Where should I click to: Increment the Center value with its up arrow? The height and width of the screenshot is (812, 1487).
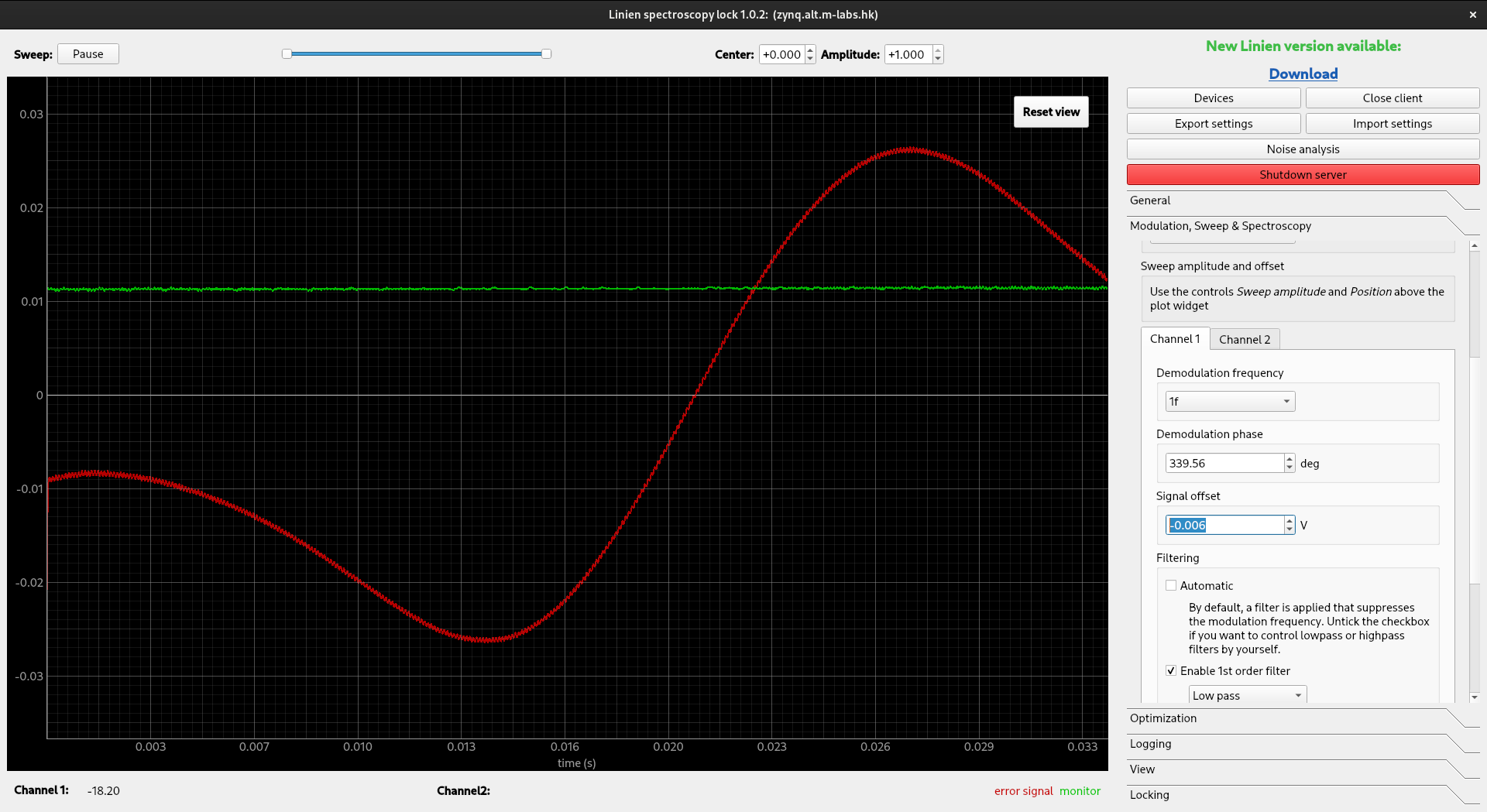[809, 50]
